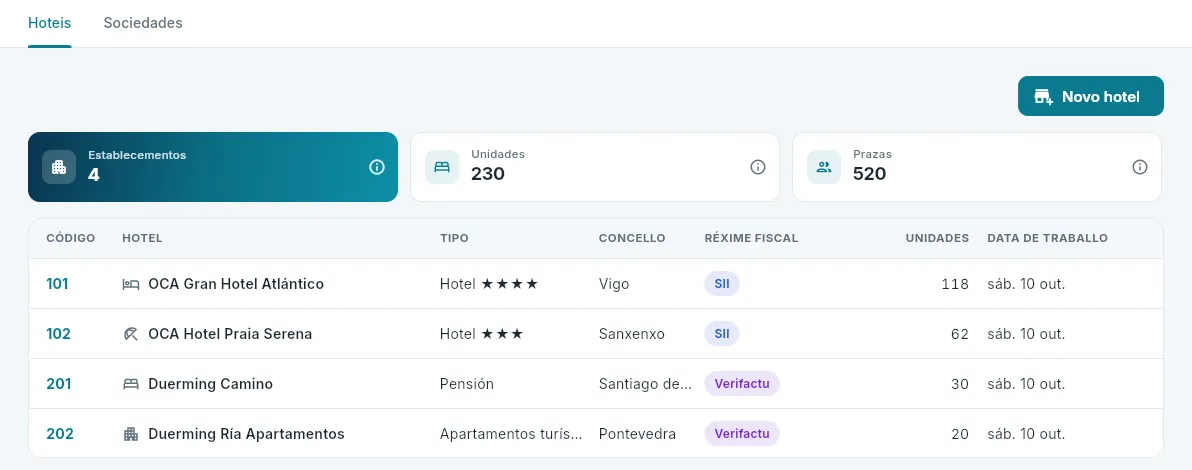Click the 62 units value
Screen dimensions: 1192x470
[960, 335]
